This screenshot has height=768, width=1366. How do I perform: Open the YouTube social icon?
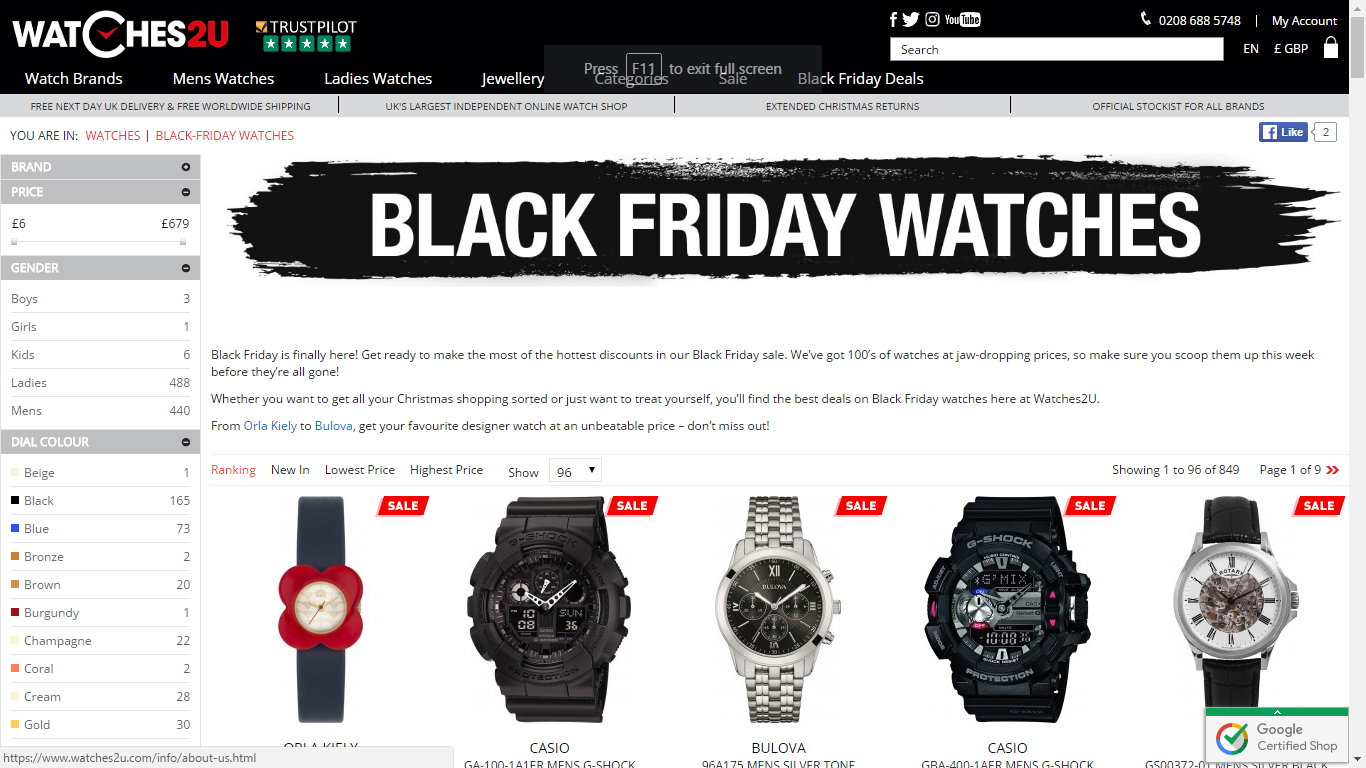pos(963,19)
